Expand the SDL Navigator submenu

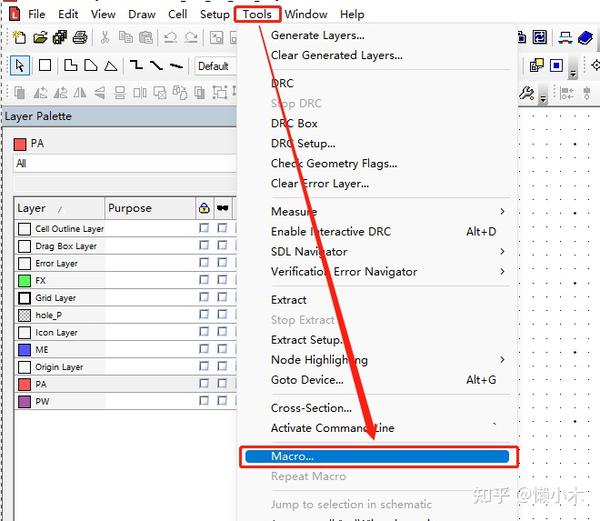coord(390,252)
